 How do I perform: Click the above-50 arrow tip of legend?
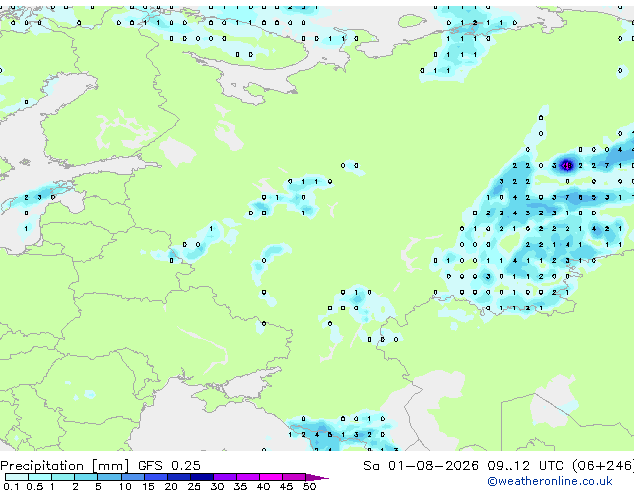(317, 478)
